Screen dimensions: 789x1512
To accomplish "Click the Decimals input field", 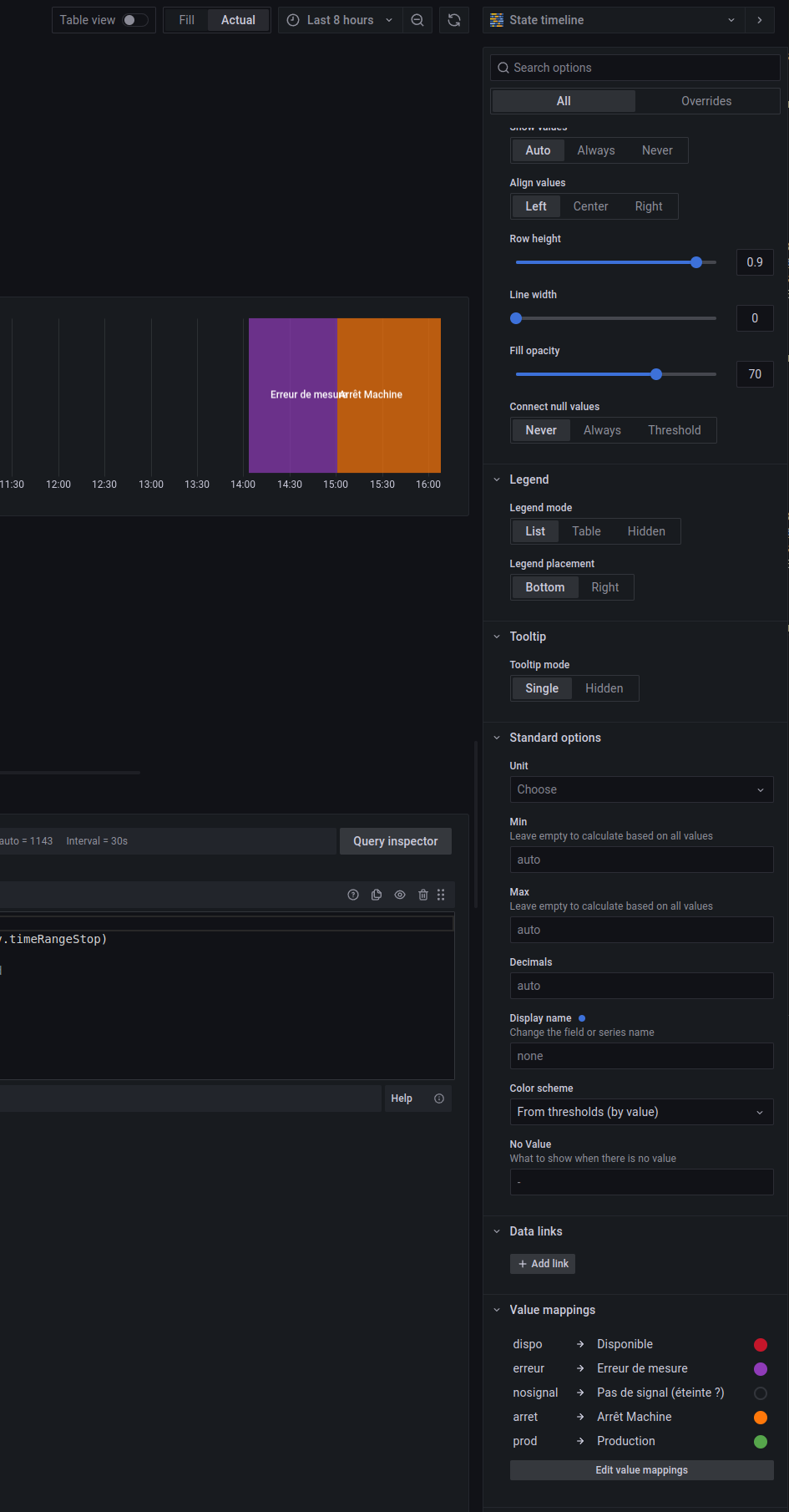I will [x=641, y=986].
